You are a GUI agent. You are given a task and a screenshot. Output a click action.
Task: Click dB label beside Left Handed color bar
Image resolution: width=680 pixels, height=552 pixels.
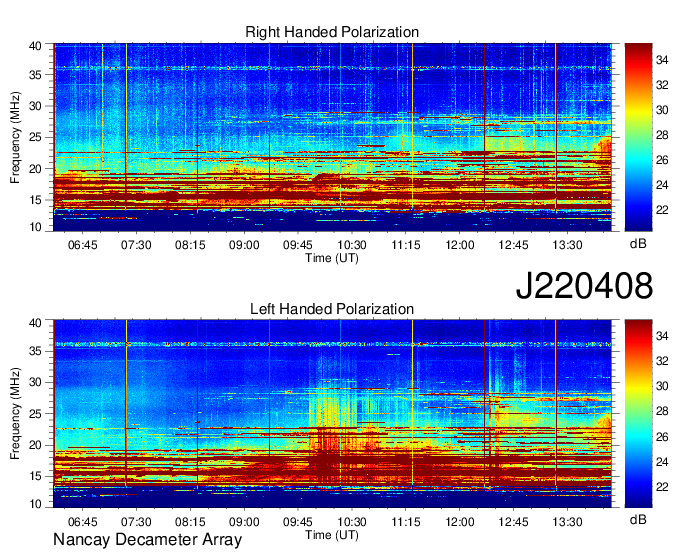tap(638, 520)
